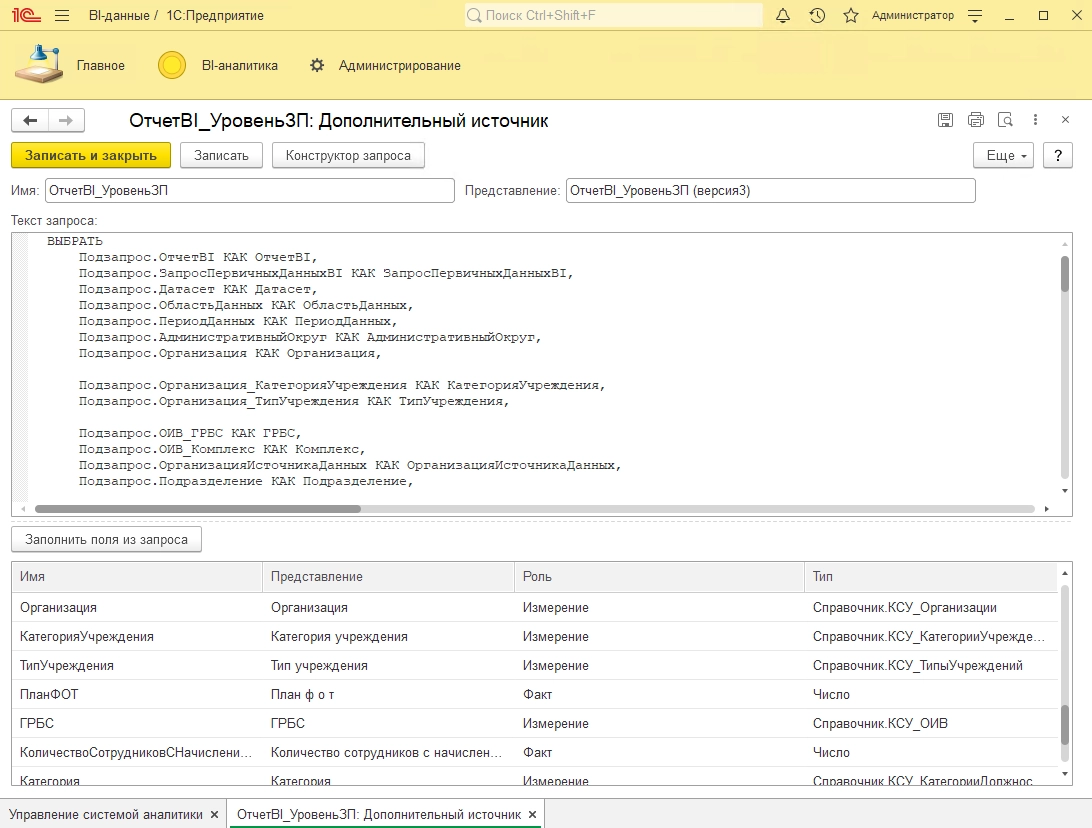This screenshot has width=1092, height=828.
Task: Click the save diskette icon
Action: [945, 120]
